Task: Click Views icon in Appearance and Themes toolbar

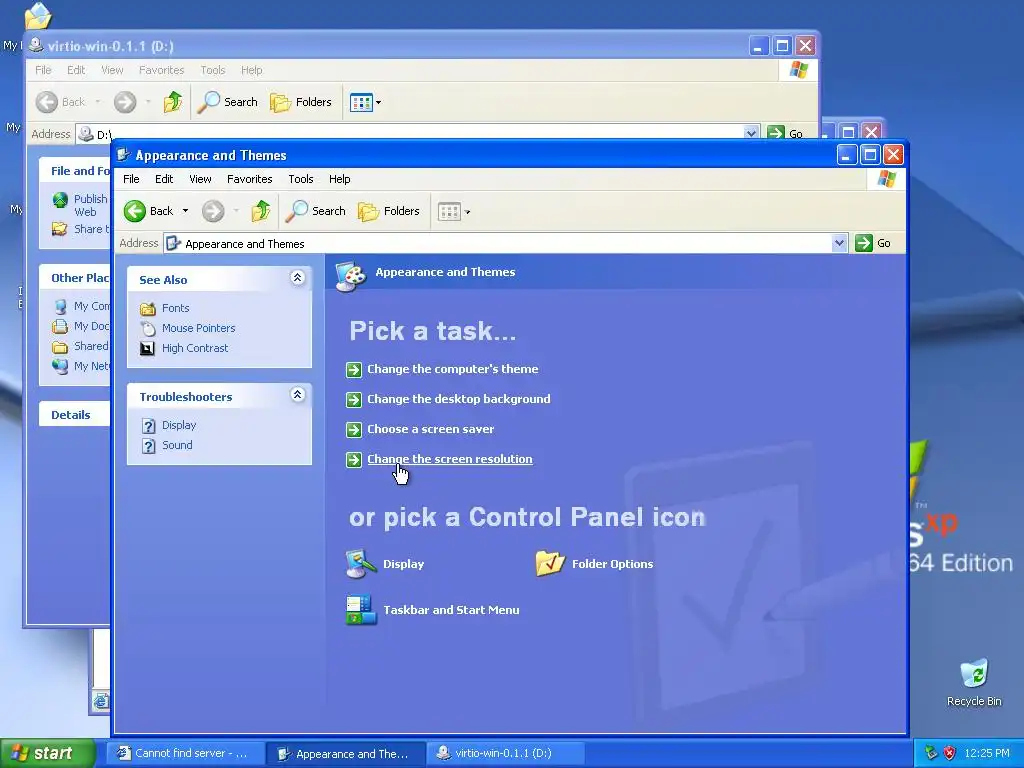Action: [x=449, y=212]
